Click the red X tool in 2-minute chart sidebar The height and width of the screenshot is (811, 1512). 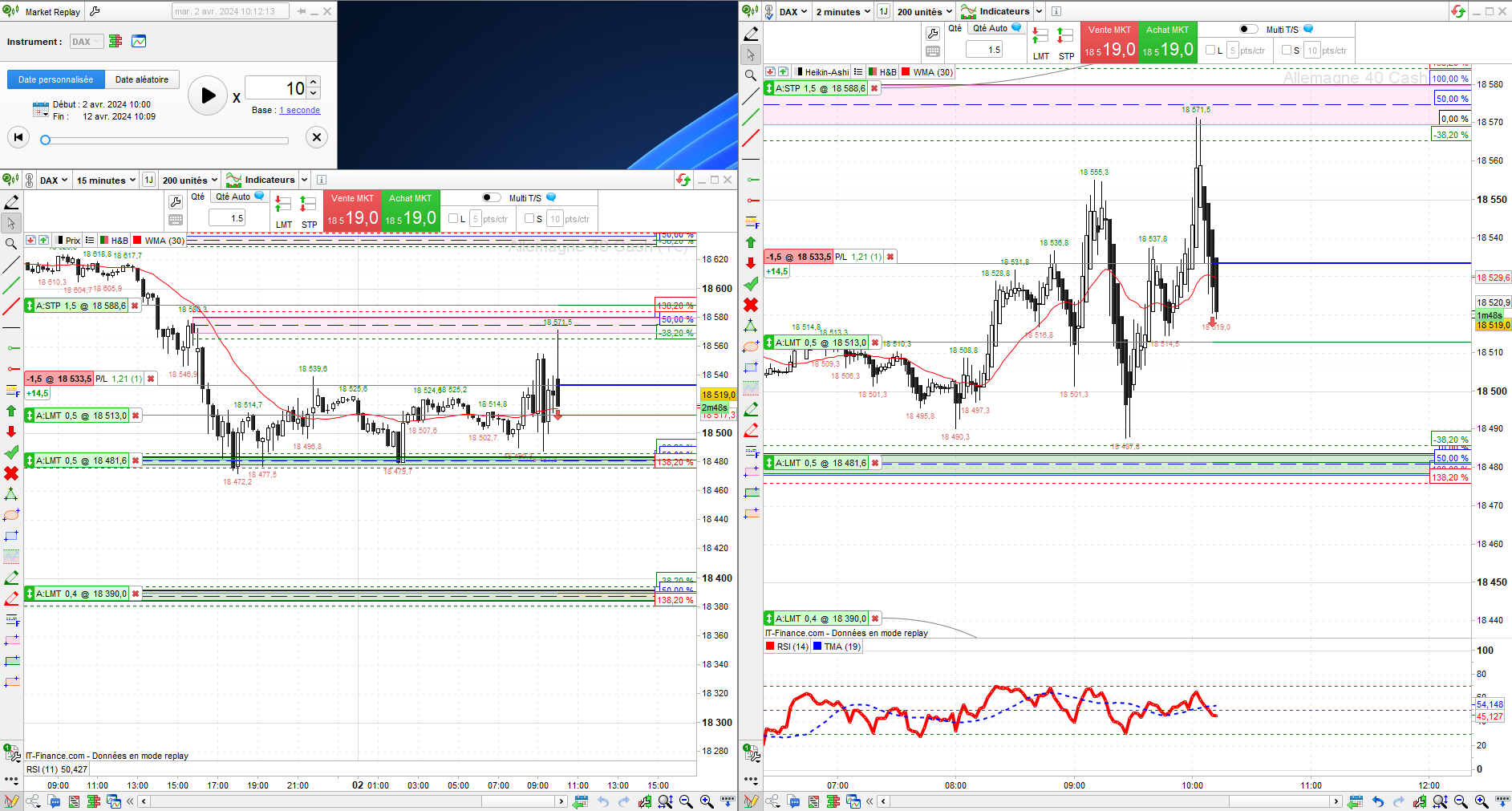(751, 305)
